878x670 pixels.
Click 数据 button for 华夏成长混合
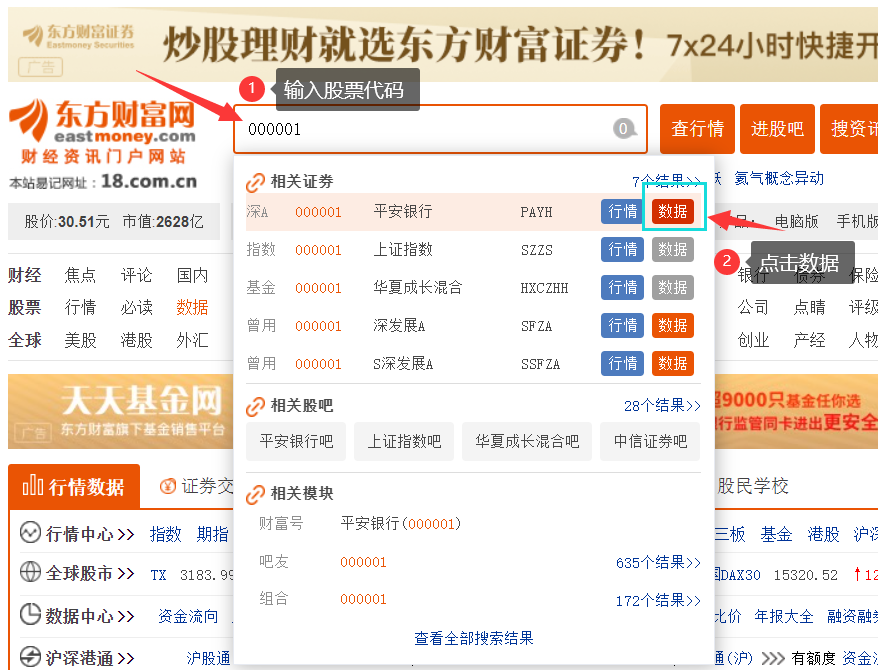pos(672,288)
